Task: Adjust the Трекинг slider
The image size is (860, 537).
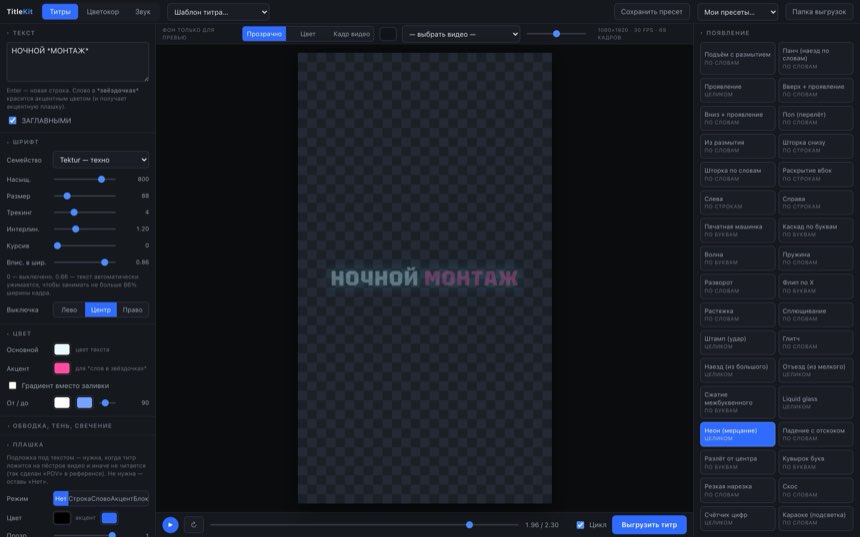Action: click(85, 212)
